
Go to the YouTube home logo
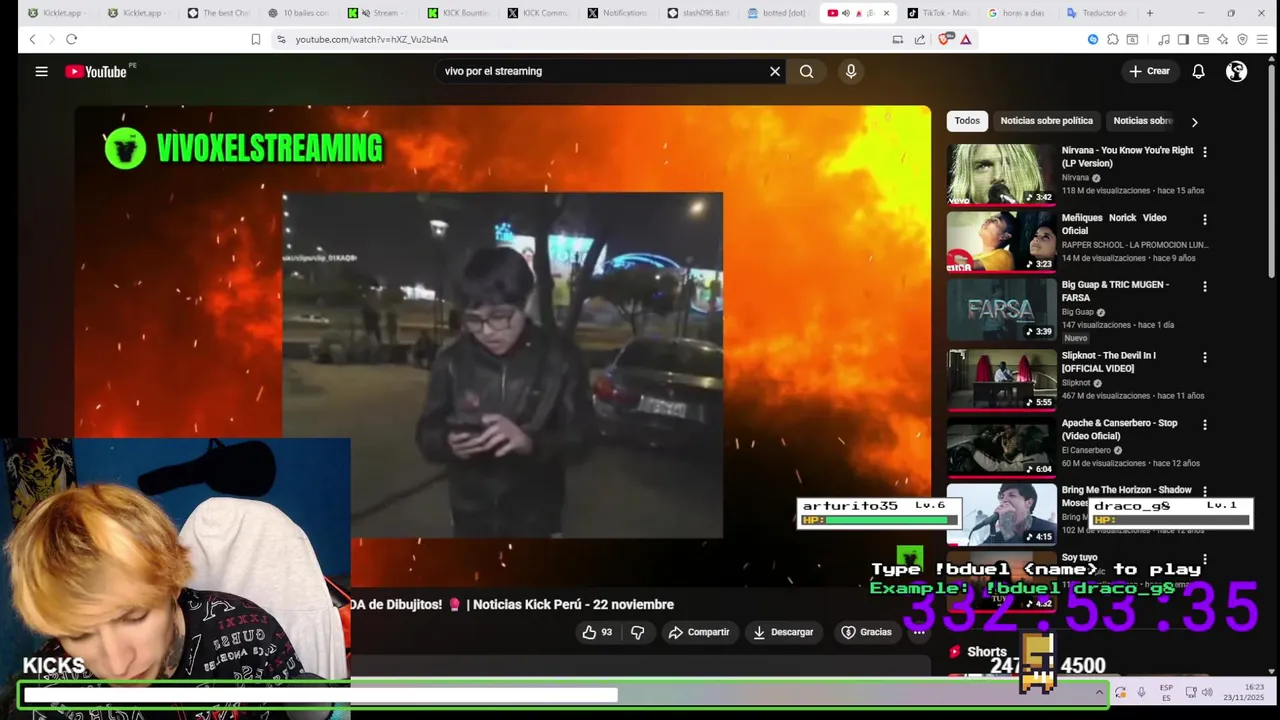98,71
